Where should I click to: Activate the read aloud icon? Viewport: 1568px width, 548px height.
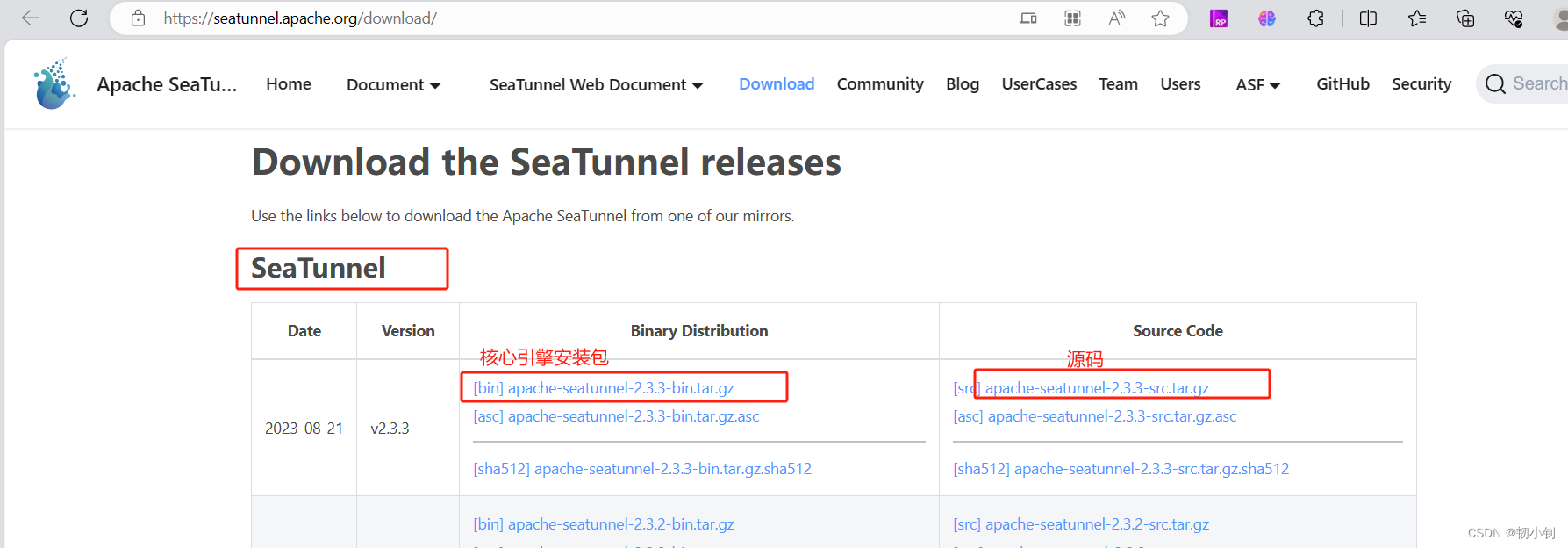click(1116, 18)
